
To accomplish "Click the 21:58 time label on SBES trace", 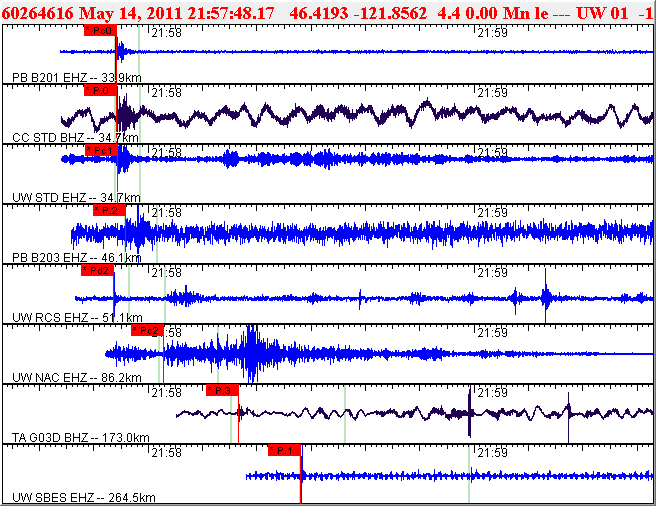I will [167, 452].
